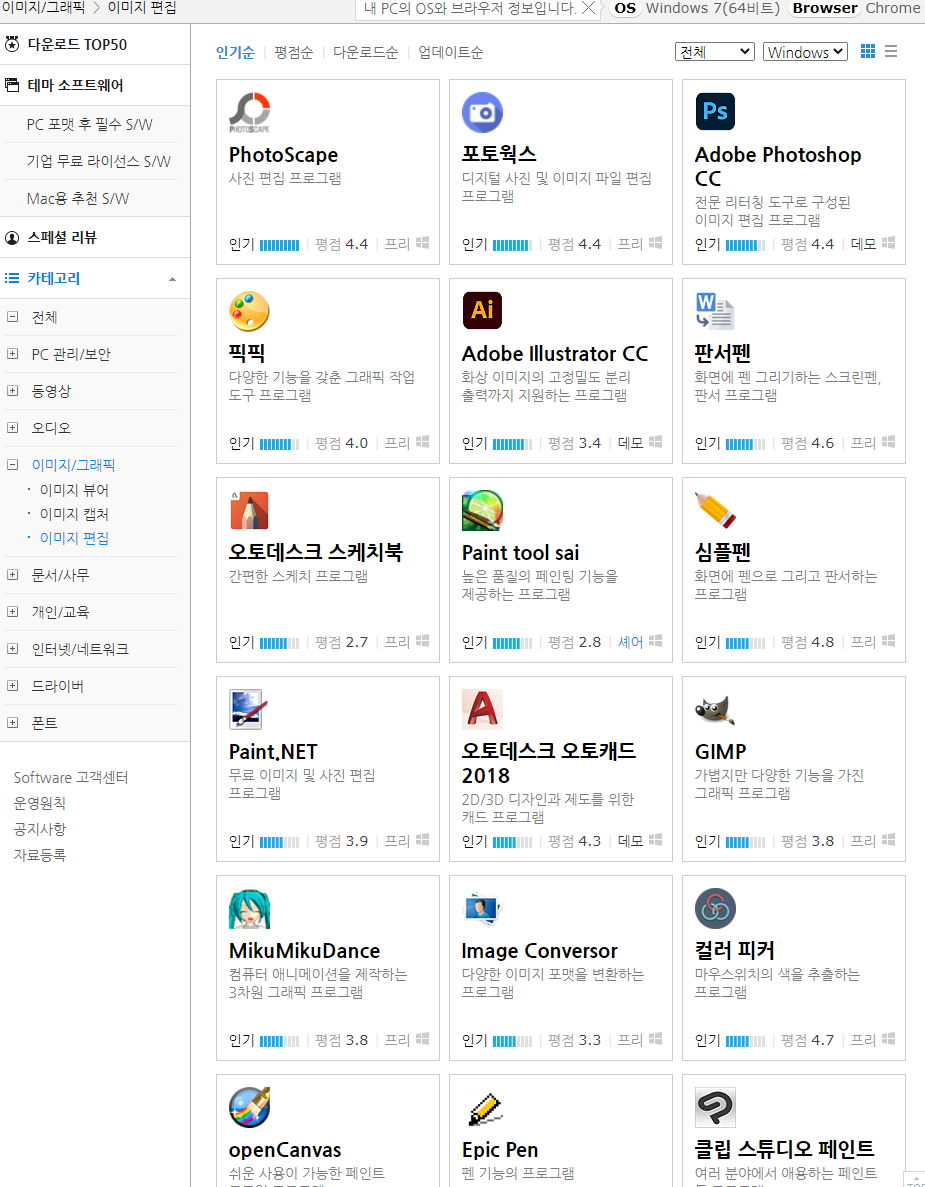Expand the 폰트 category
Image resolution: width=925 pixels, height=1187 pixels.
12,723
